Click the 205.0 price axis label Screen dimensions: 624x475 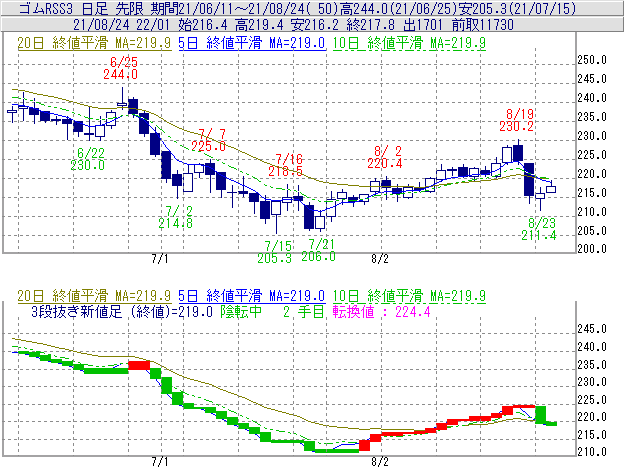(592, 230)
